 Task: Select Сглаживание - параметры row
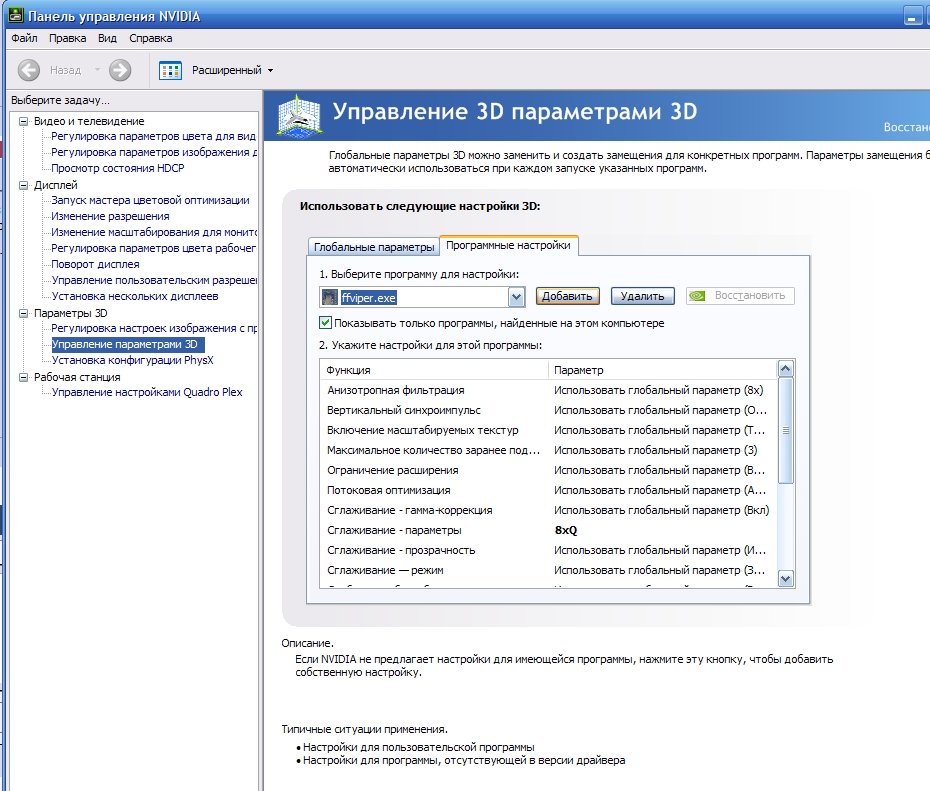[548, 531]
